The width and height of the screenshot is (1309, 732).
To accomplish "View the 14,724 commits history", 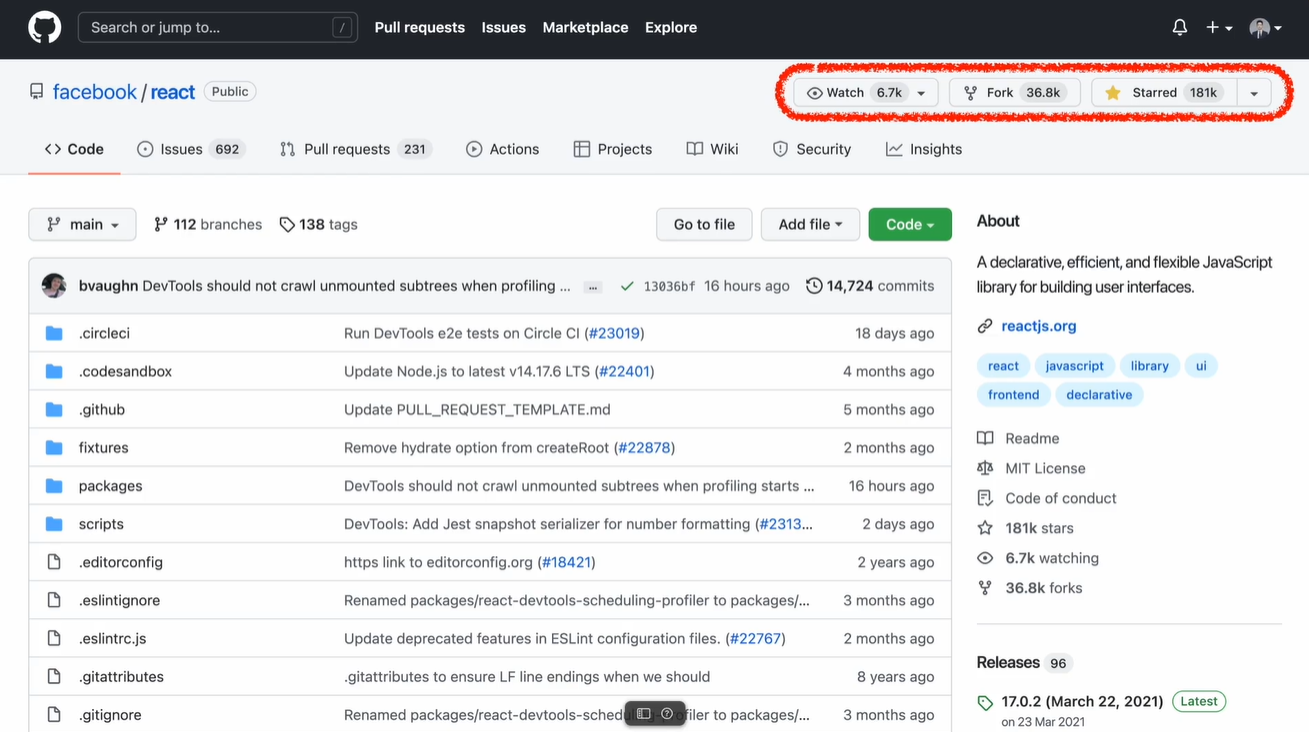I will pos(870,286).
